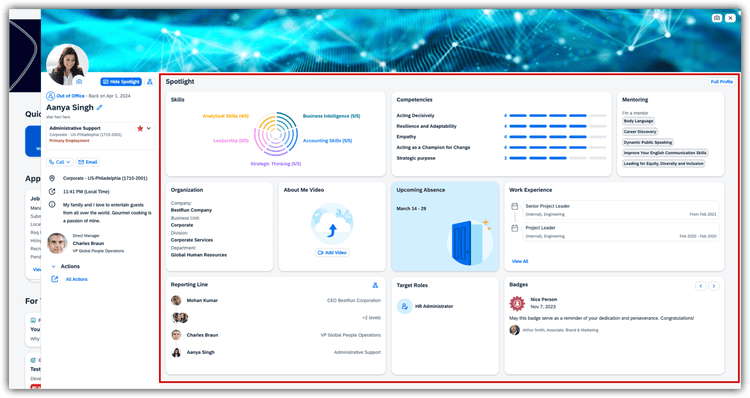Click the Business Intelligence skill label
750x398 pixels.
click(x=331, y=116)
